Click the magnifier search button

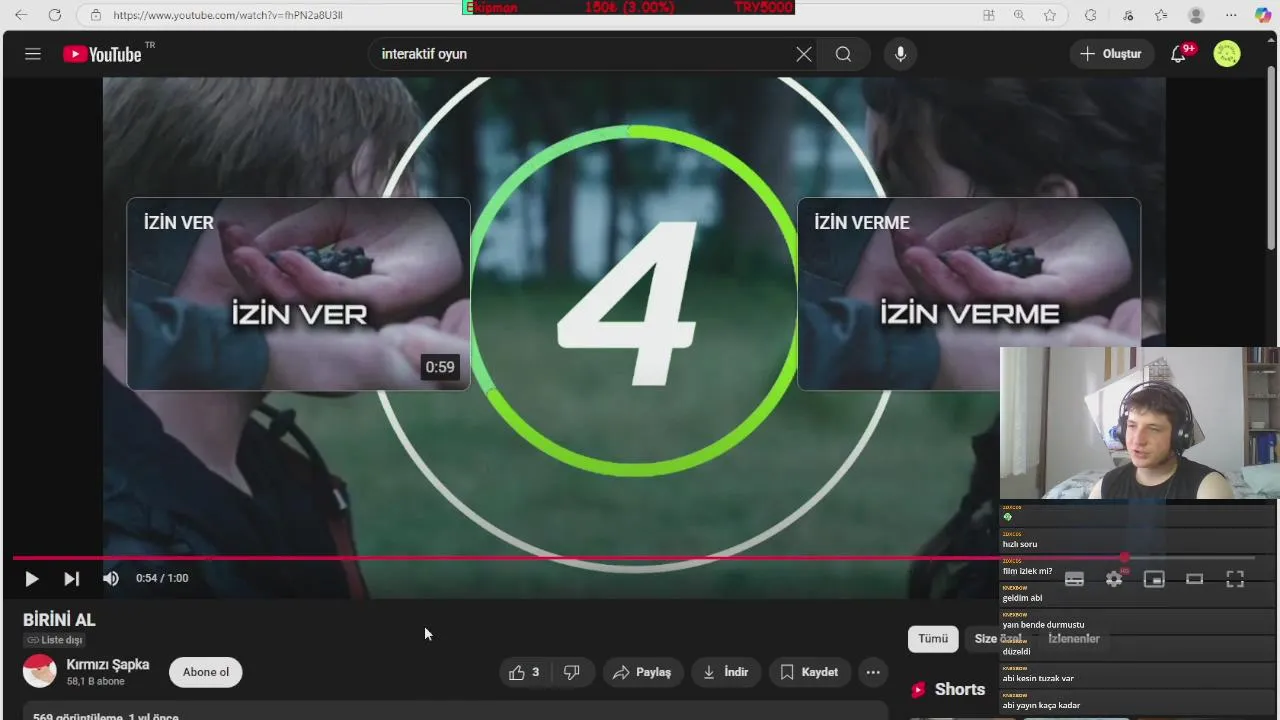[x=844, y=54]
